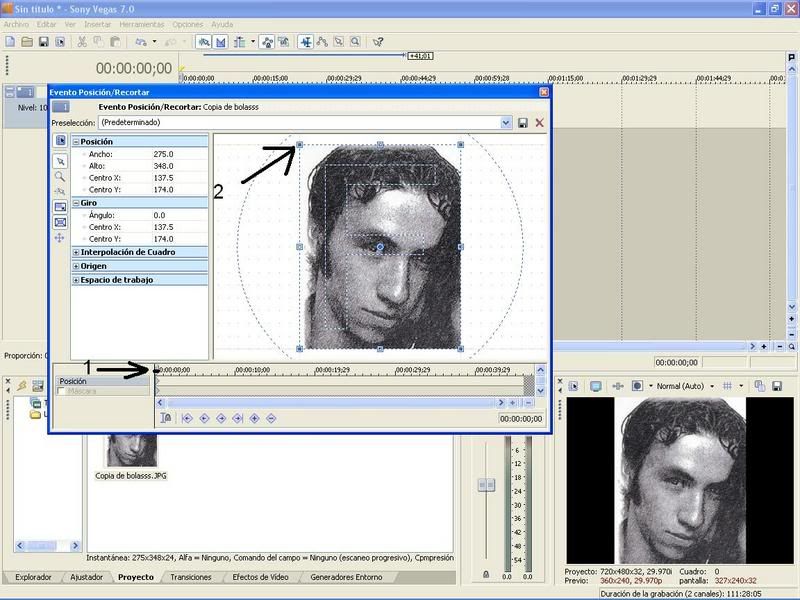800x600 pixels.
Task: Select the Zoom Edit tool in main toolbar
Action: pyautogui.click(x=355, y=42)
